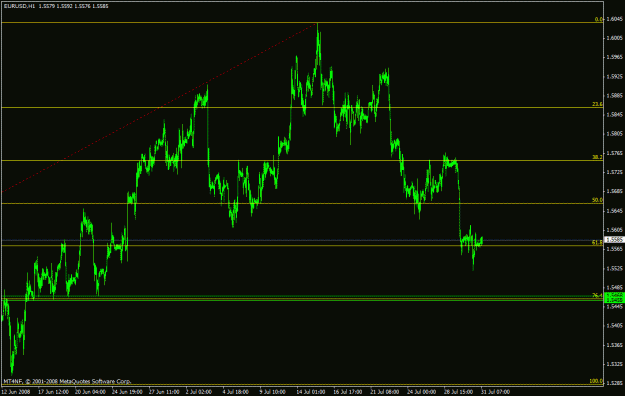Click the 16 Jul 17:00 time label
The height and width of the screenshot is (396, 625).
[x=349, y=392]
